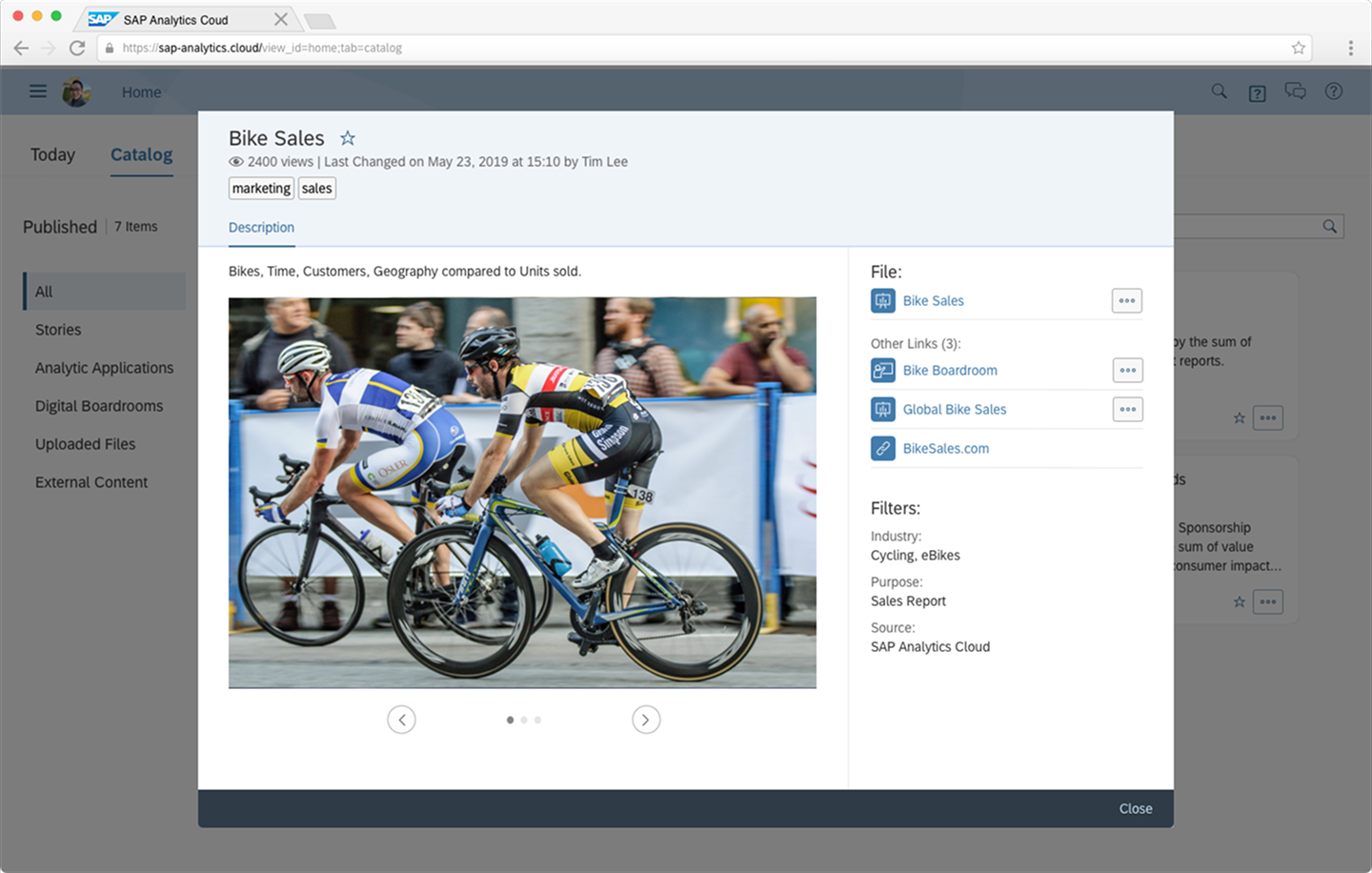This screenshot has width=1372, height=873.
Task: Click the search icon in header
Action: pyautogui.click(x=1219, y=91)
